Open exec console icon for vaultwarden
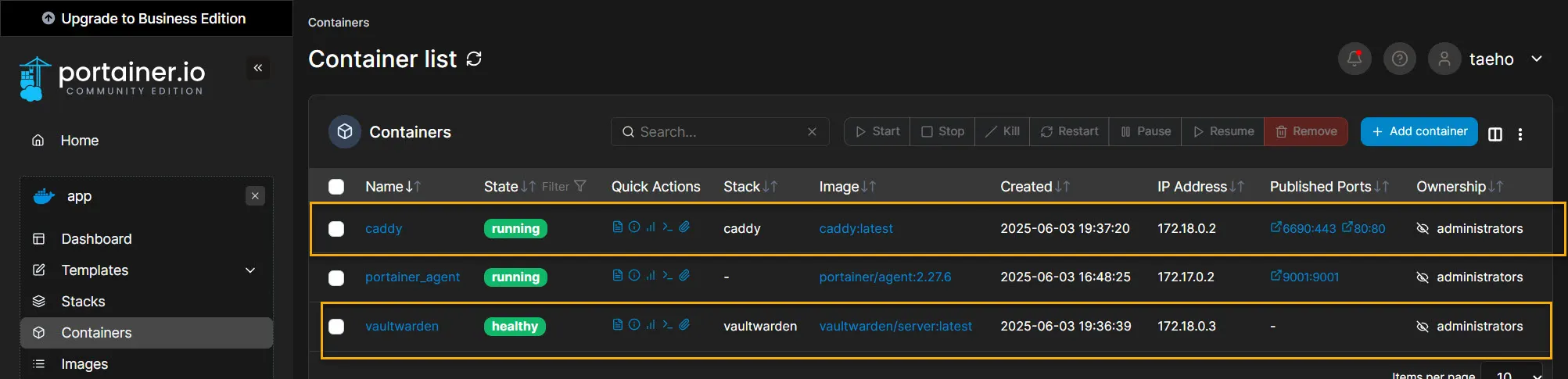 [x=667, y=324]
